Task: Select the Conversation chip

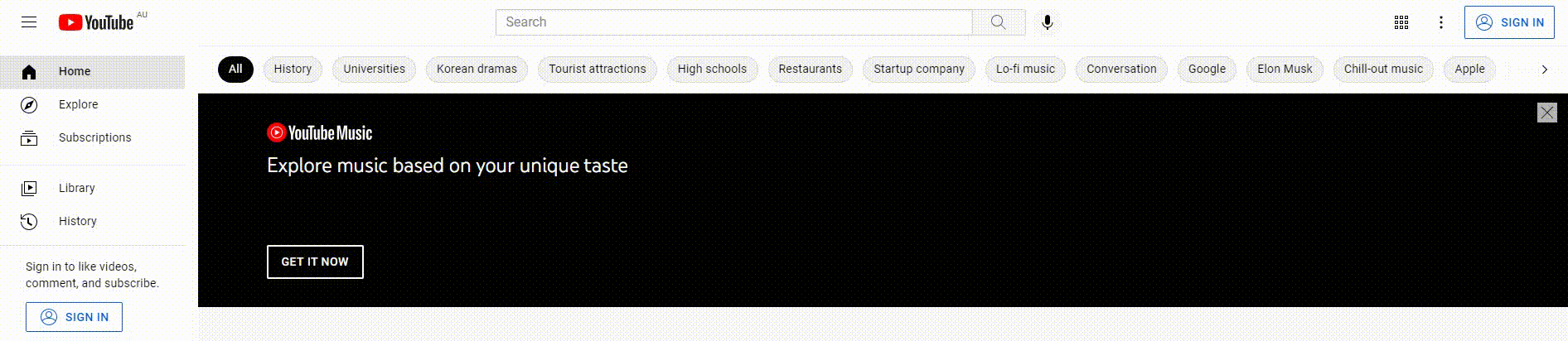Action: 1121,70
